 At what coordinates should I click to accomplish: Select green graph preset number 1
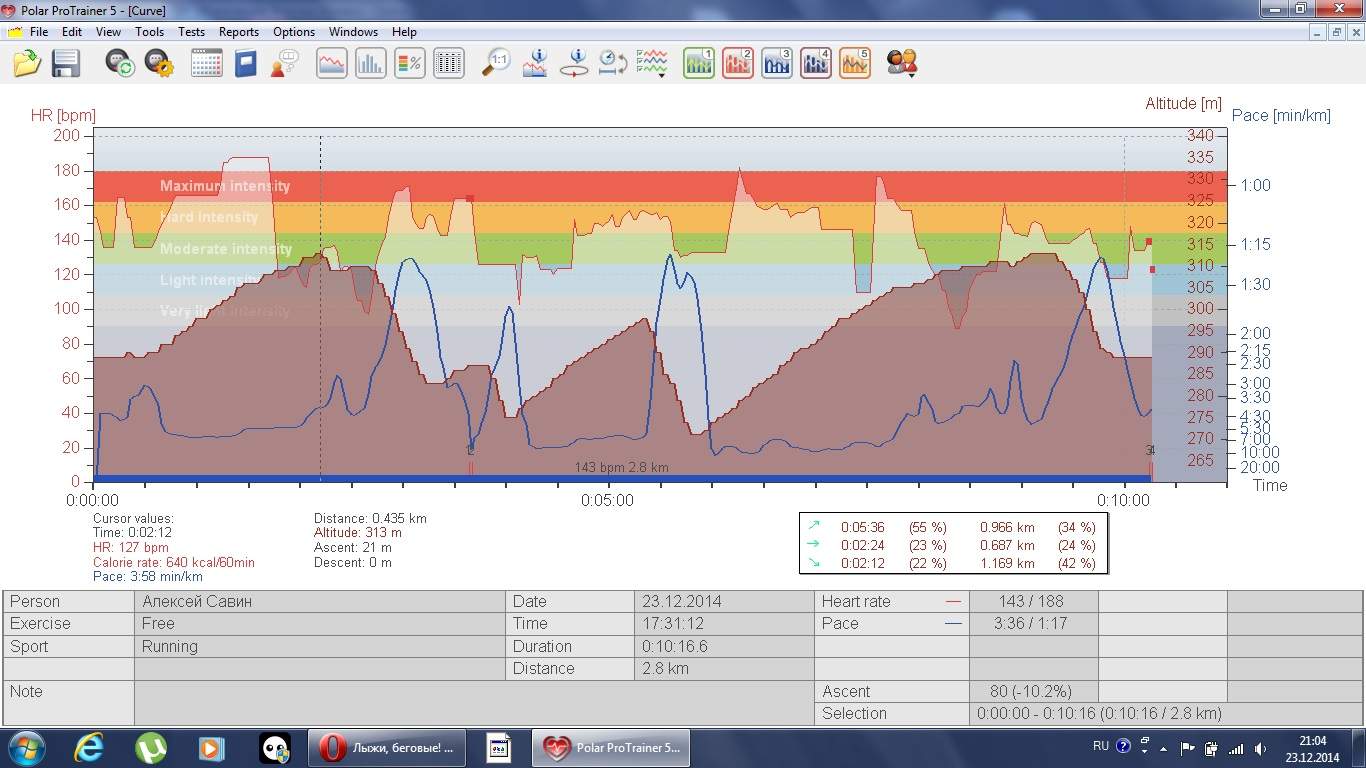(699, 63)
